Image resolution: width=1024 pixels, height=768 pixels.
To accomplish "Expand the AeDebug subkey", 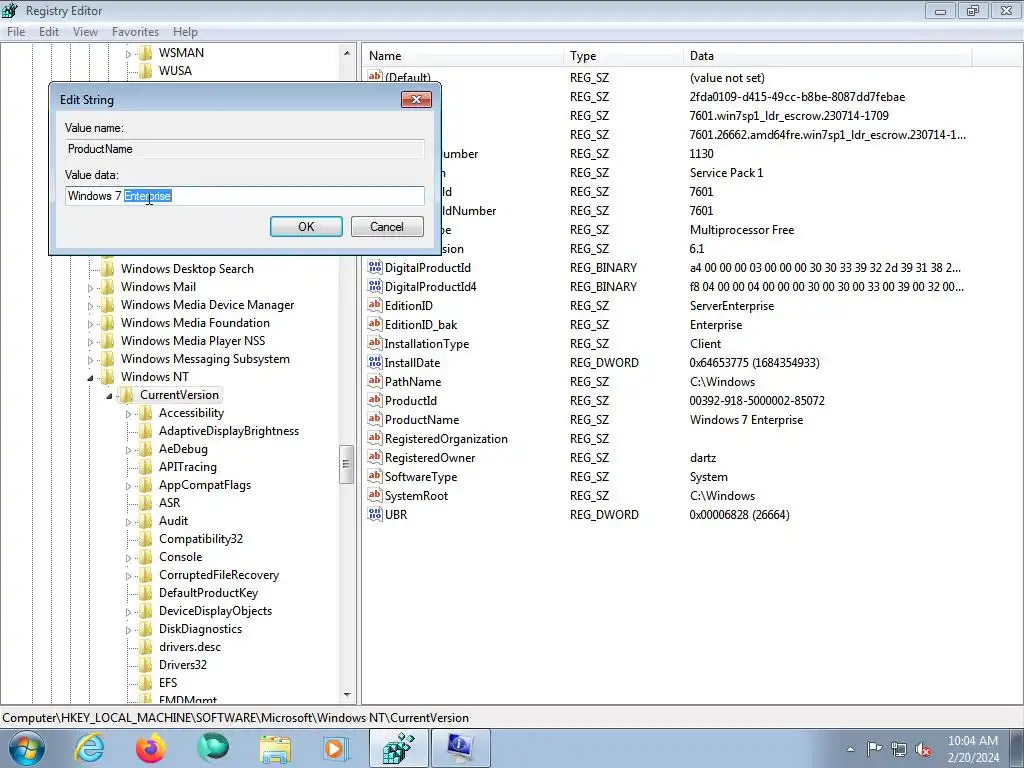I will pyautogui.click(x=129, y=450).
